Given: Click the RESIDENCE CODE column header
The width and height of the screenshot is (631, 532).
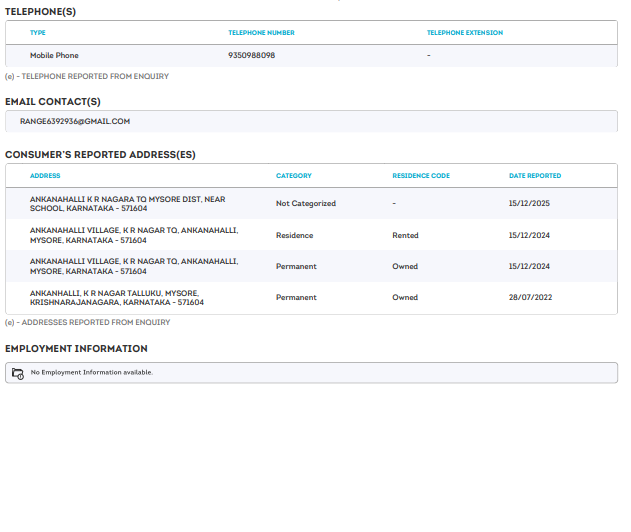Looking at the screenshot, I should (x=420, y=176).
